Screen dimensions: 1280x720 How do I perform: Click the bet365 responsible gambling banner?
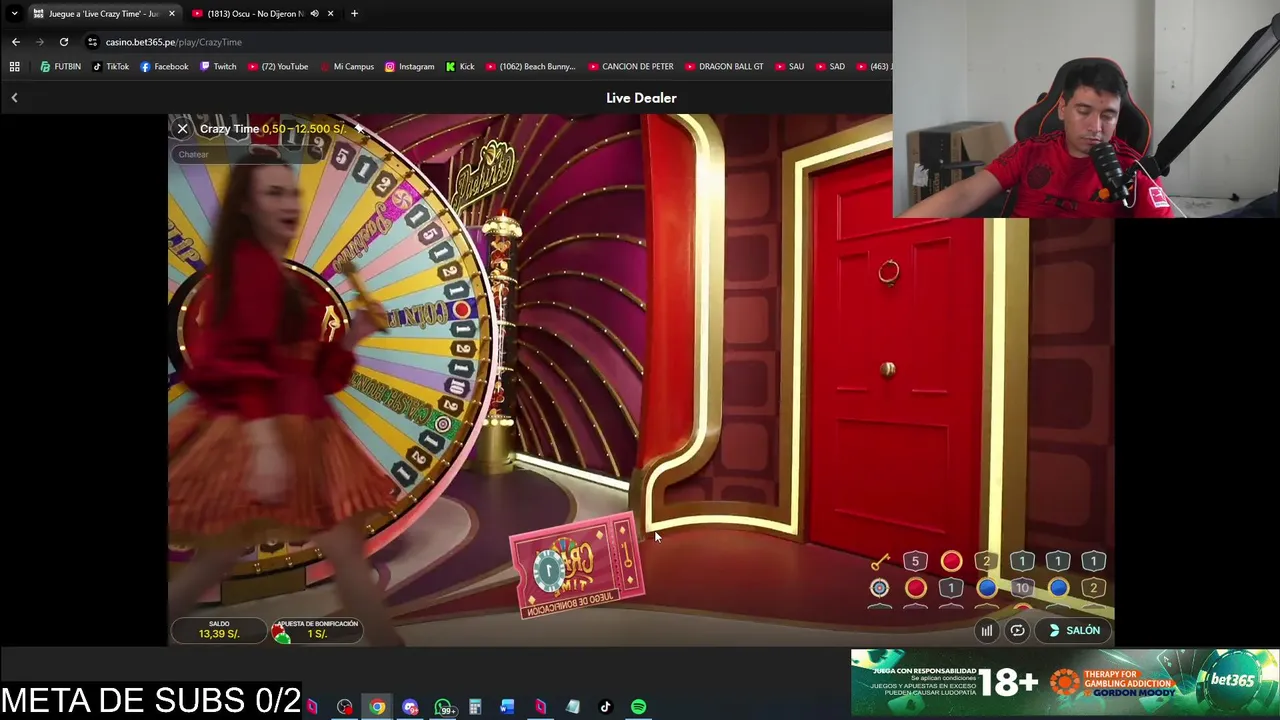1065,683
